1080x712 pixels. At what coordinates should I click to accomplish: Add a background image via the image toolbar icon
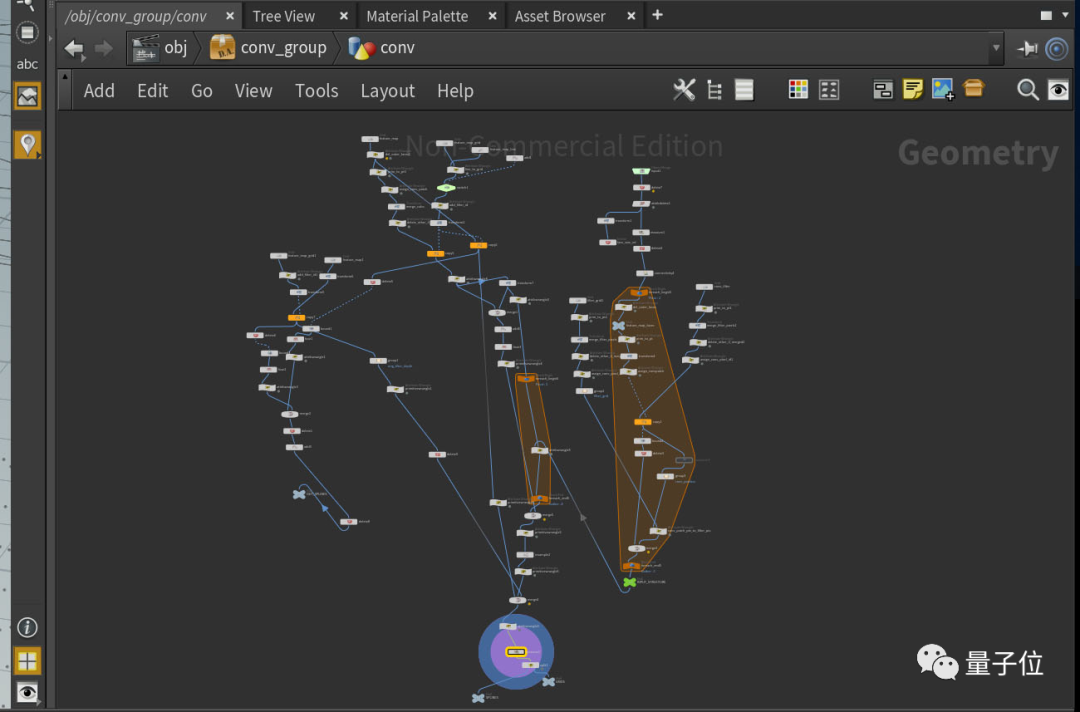[x=942, y=89]
